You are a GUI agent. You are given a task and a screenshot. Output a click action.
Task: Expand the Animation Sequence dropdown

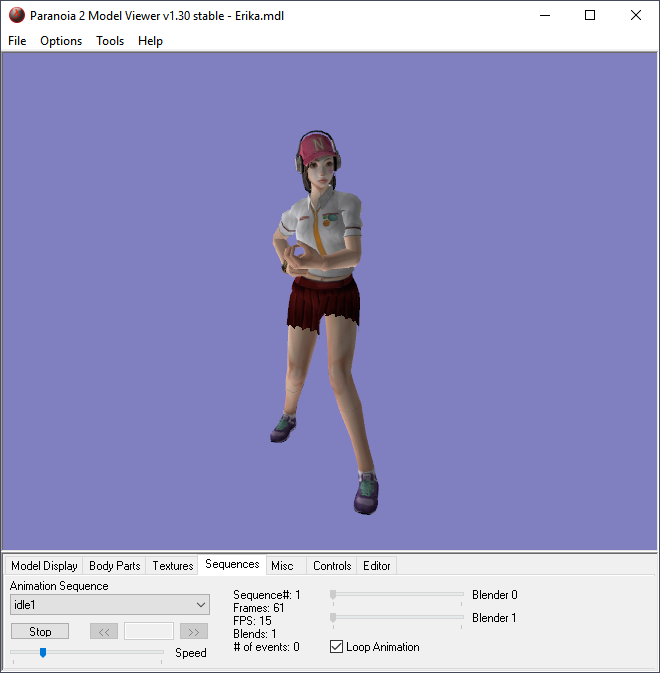110,605
